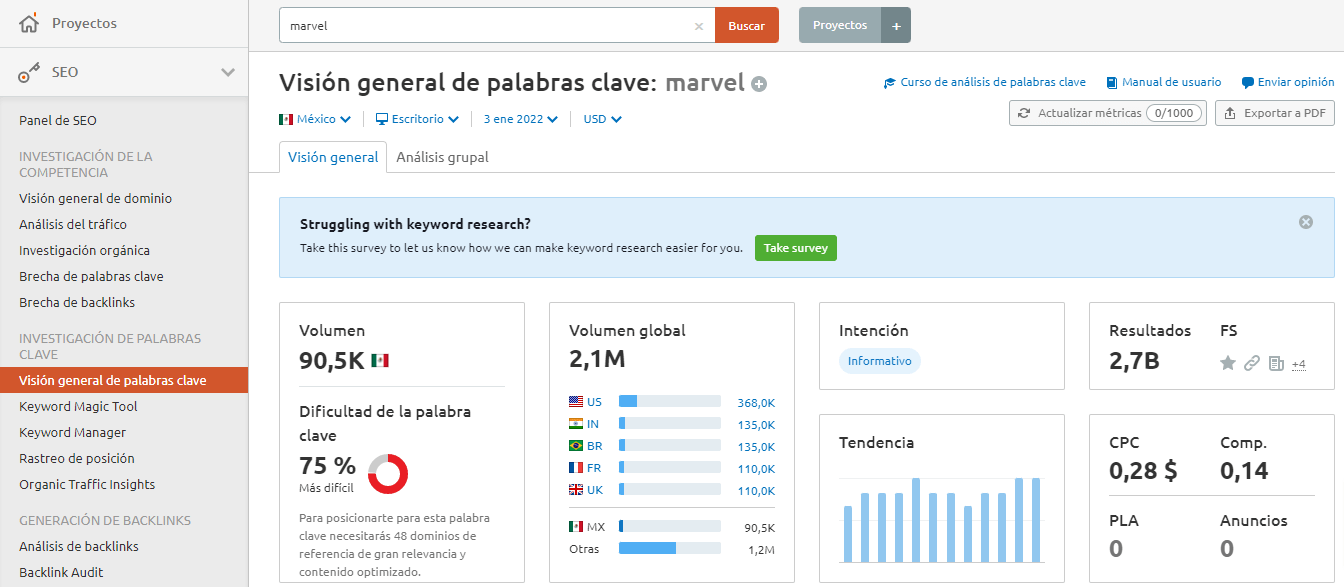Screen dimensions: 1344x587
Task: Open the México country dropdown
Action: (315, 119)
